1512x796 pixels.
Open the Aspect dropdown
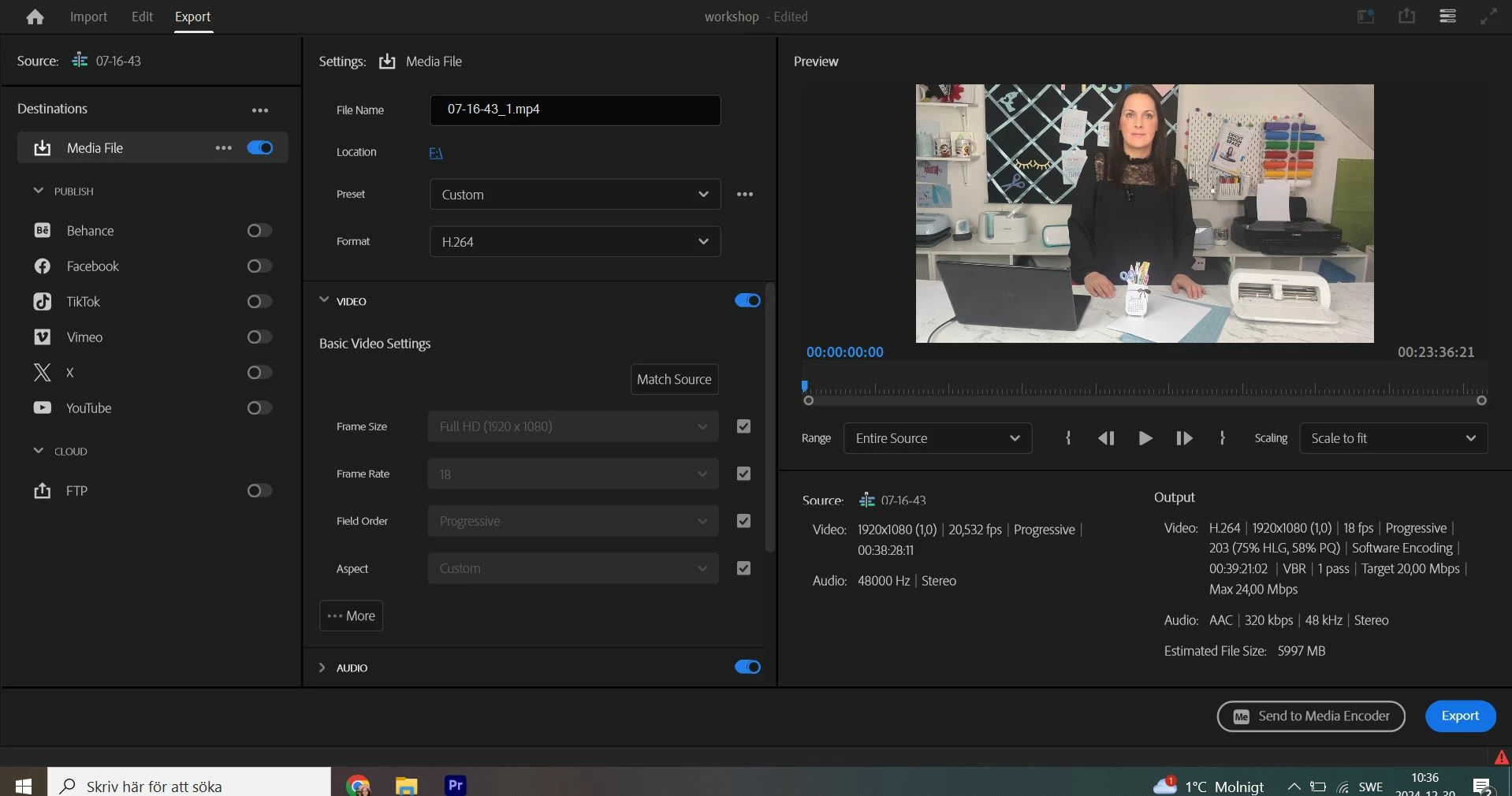click(573, 568)
